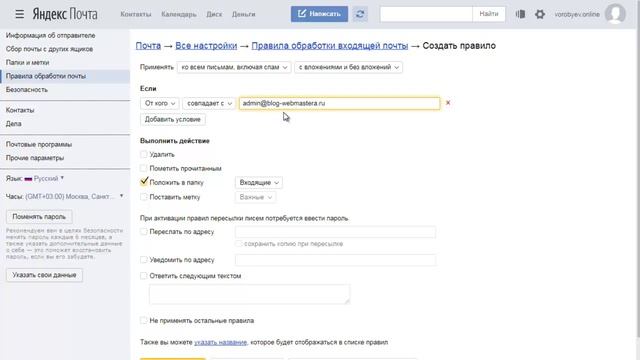640x360 pixels.
Task: Open the user avatar profile picture
Action: pyautogui.click(x=615, y=14)
